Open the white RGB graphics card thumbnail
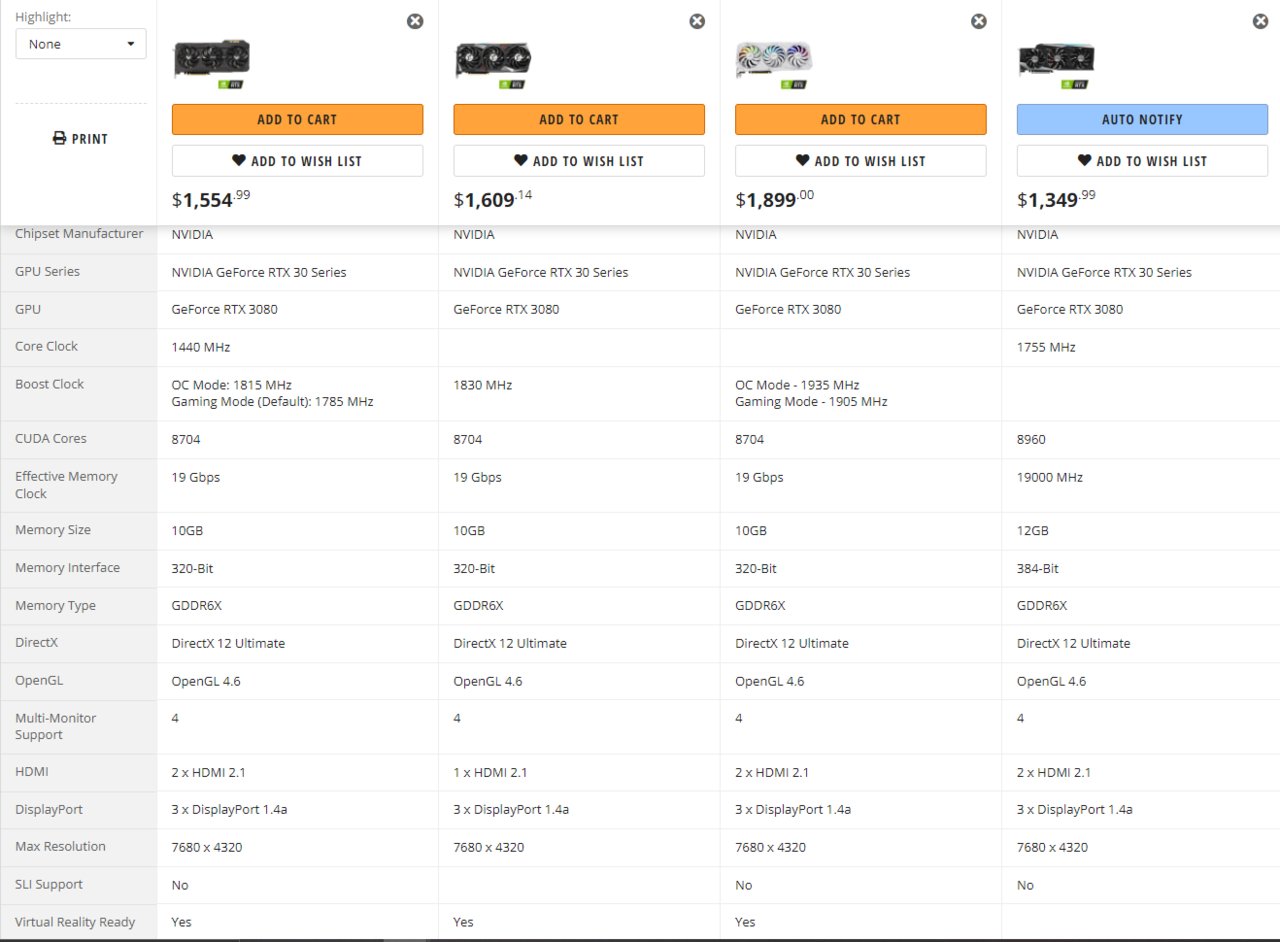 (774, 61)
